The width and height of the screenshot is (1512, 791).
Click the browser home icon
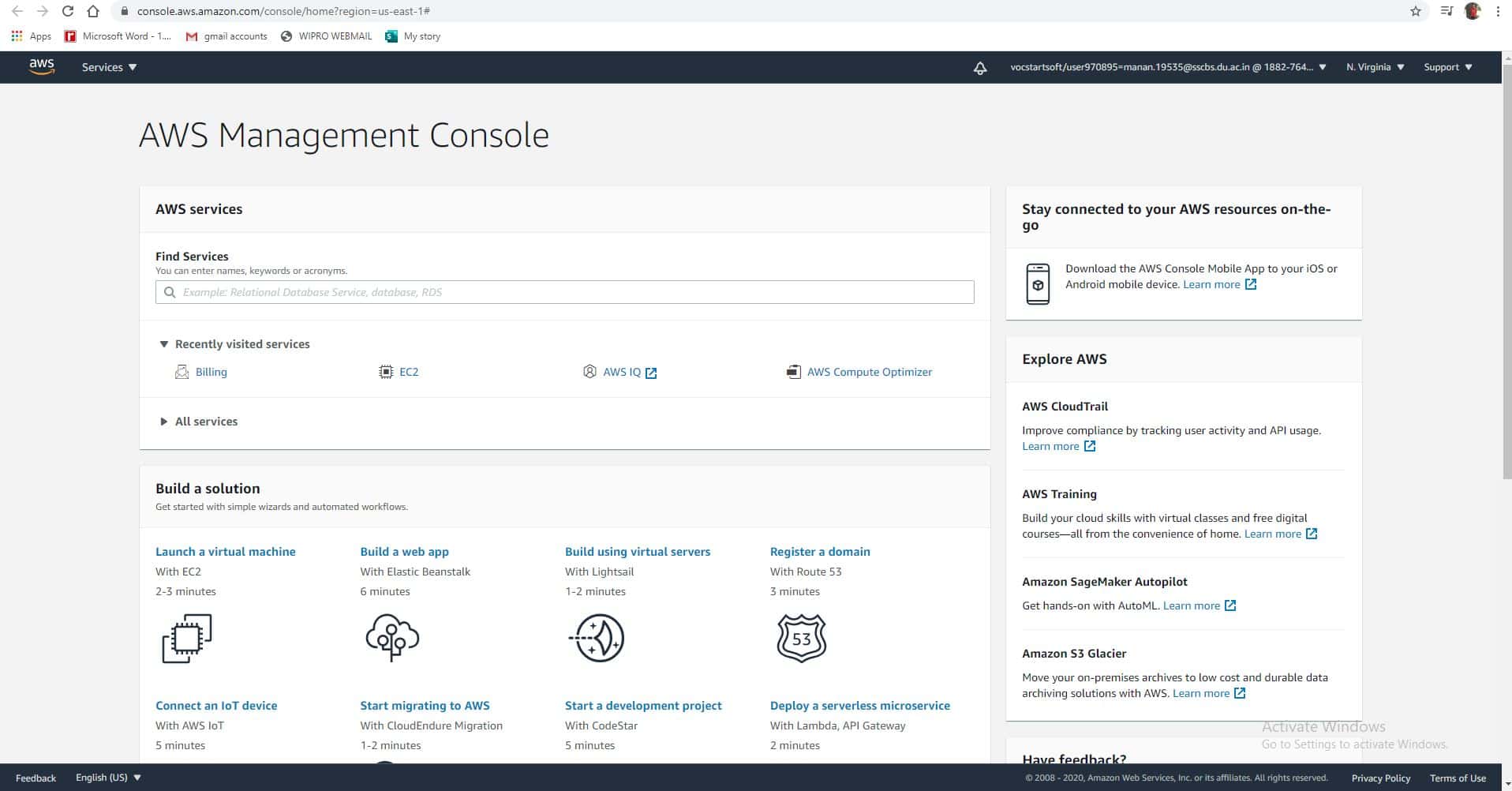pos(93,11)
